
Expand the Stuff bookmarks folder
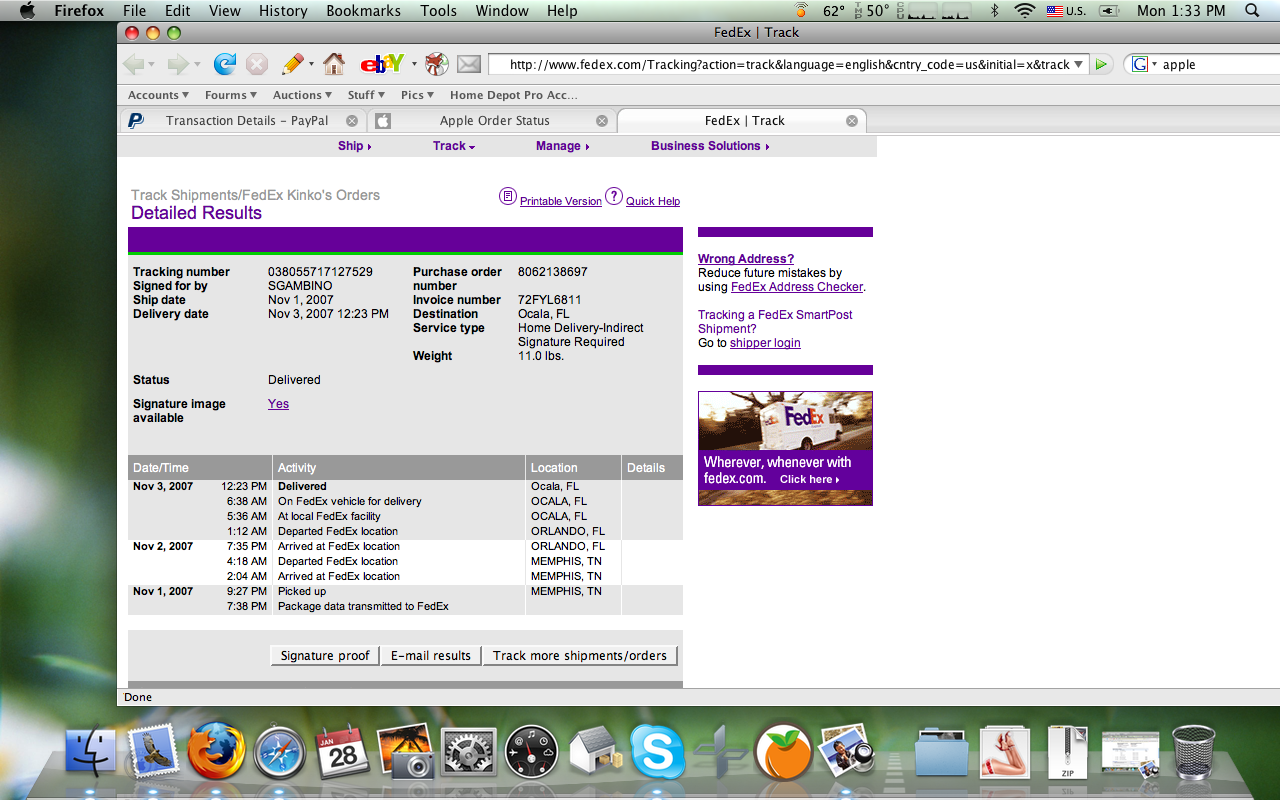coord(367,95)
